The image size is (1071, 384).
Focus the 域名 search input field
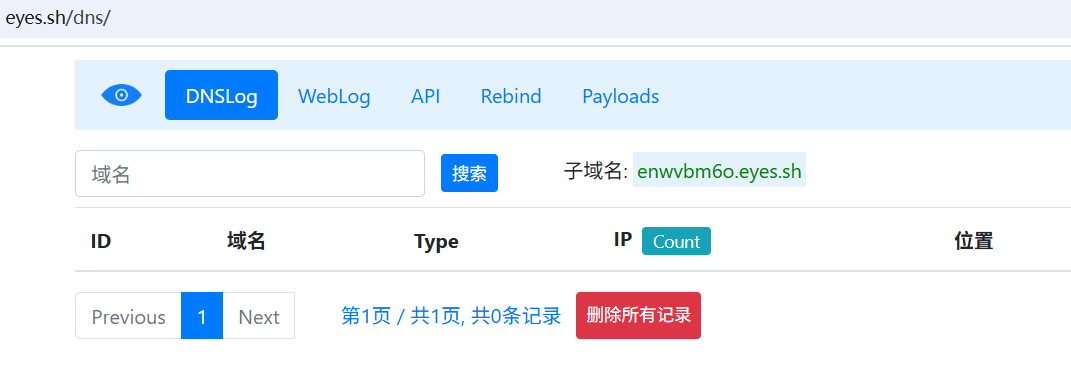(x=250, y=174)
